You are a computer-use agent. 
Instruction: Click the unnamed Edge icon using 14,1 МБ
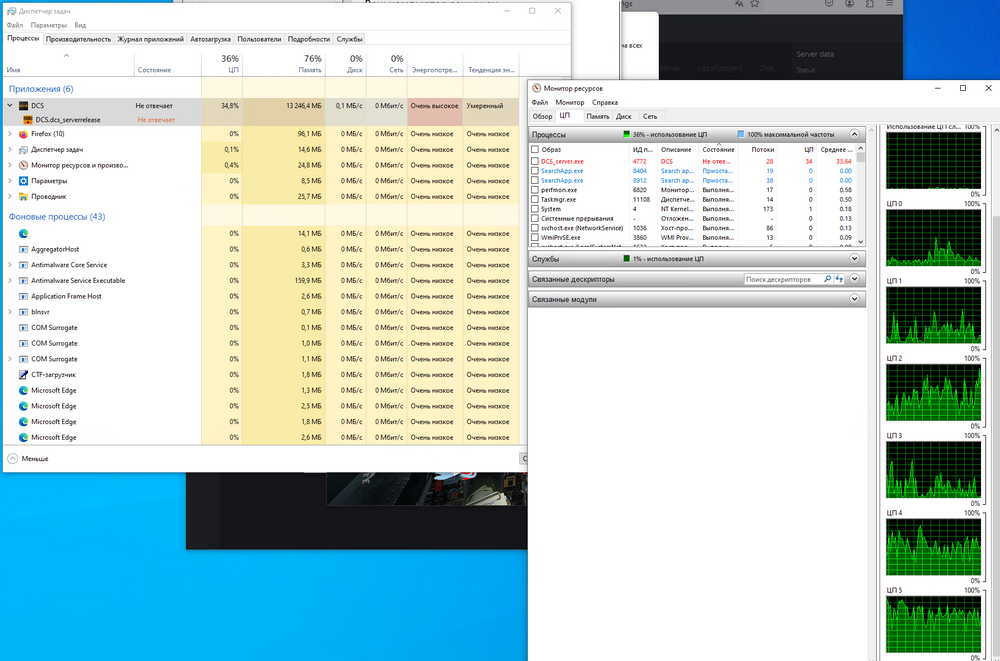(x=23, y=234)
